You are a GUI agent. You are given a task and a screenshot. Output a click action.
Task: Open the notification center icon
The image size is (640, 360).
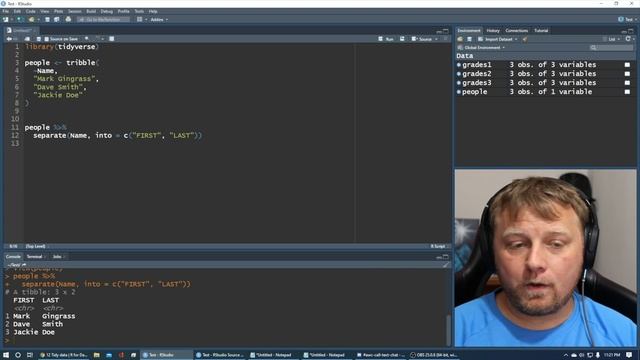click(x=629, y=355)
